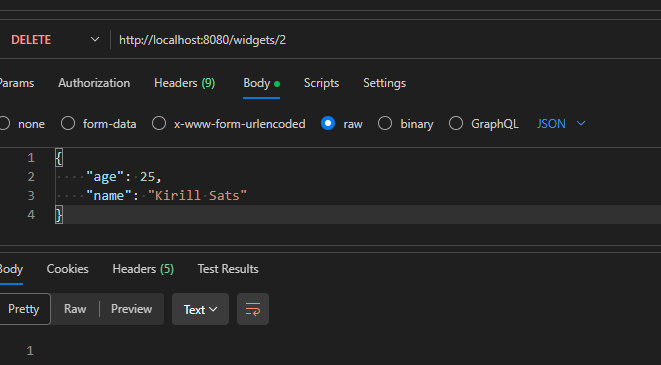661x365 pixels.
Task: Switch to the Authorization tab
Action: click(x=94, y=83)
